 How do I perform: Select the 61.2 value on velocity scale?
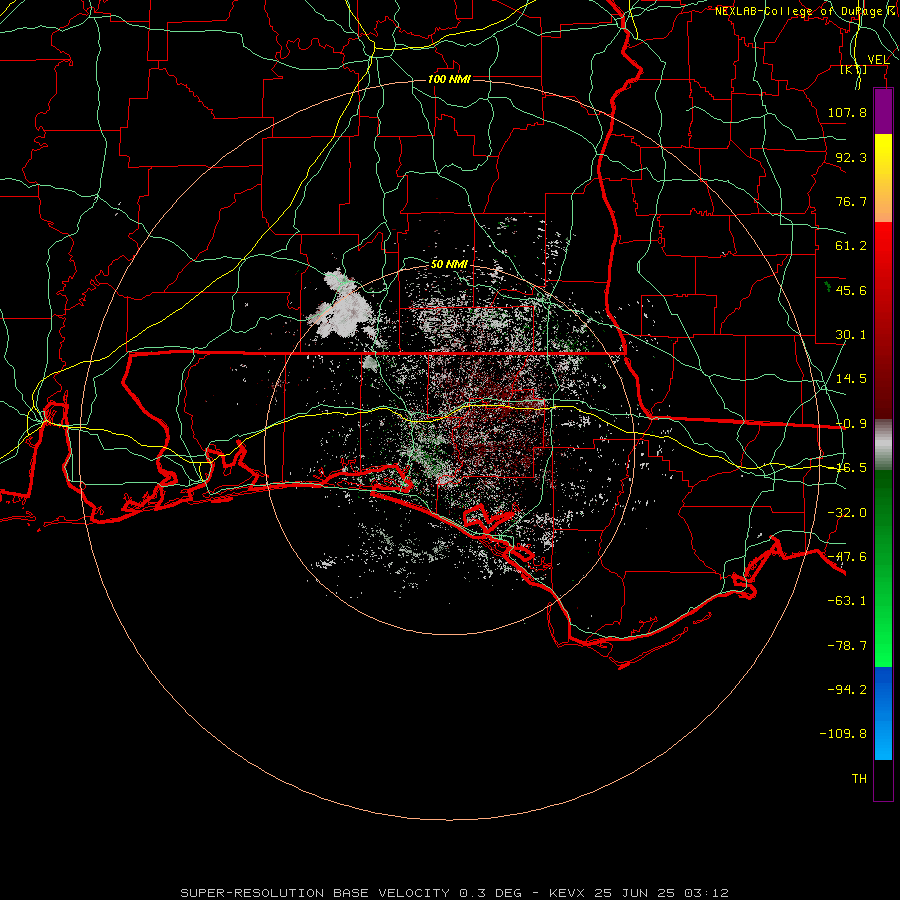coord(851,246)
